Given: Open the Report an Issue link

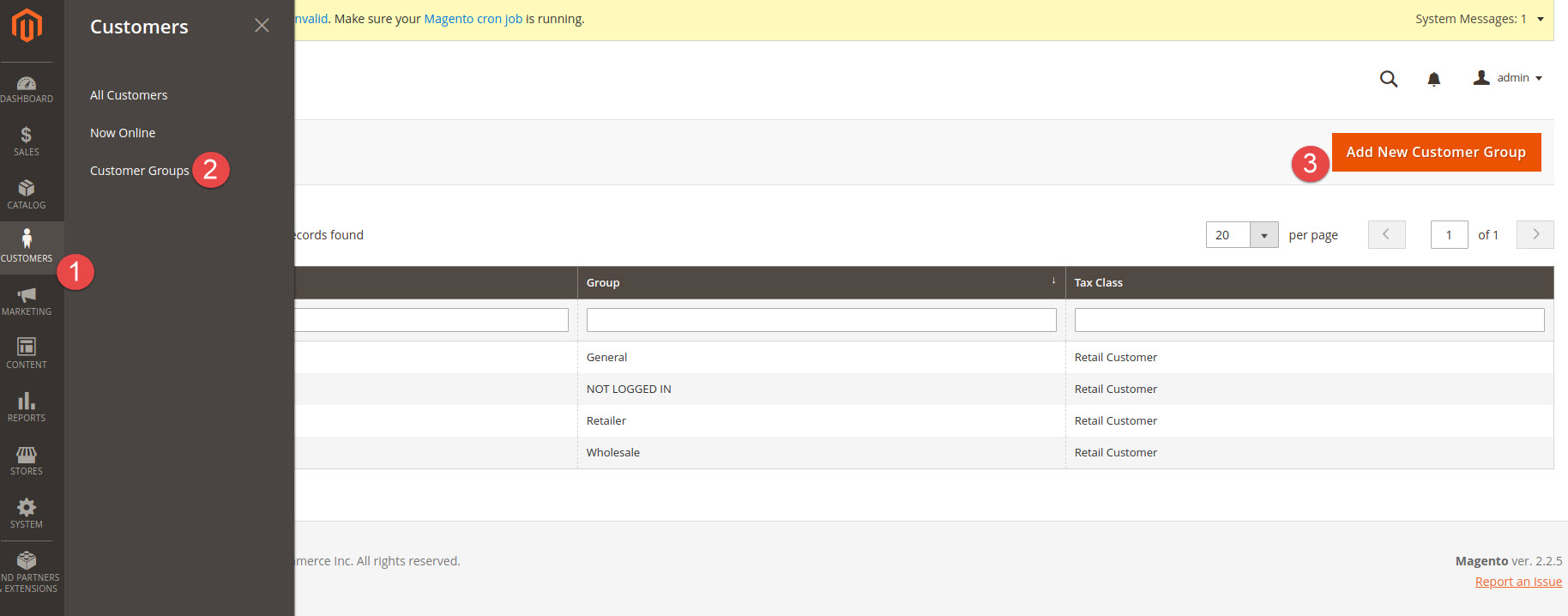Looking at the screenshot, I should click(1517, 582).
